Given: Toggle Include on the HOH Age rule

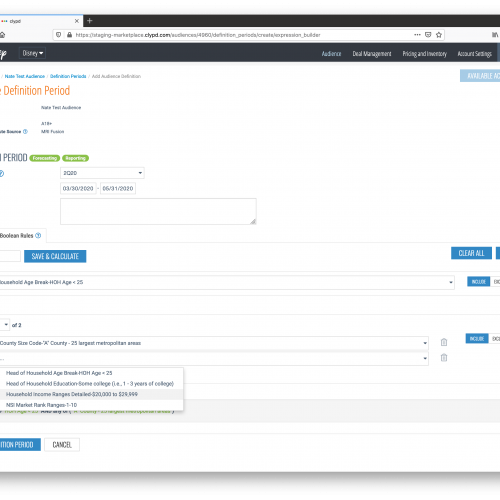Looking at the screenshot, I should (x=478, y=282).
